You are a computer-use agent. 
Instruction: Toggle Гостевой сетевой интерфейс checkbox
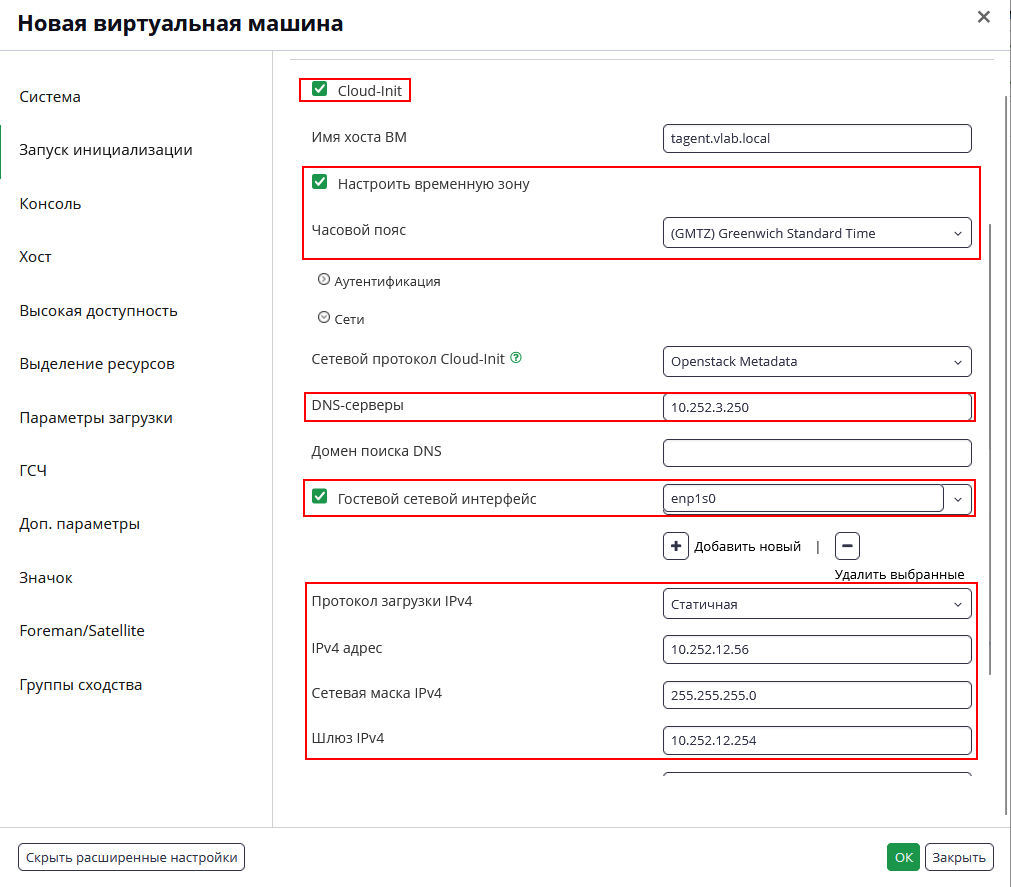pyautogui.click(x=320, y=496)
